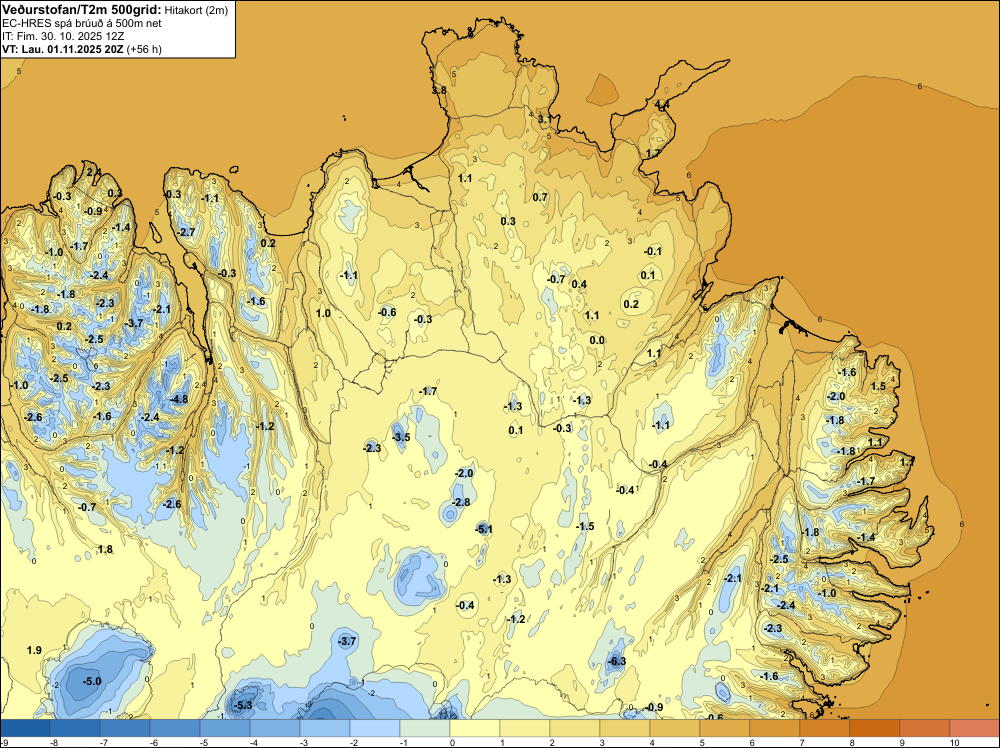1000x748 pixels.
Task: Click the -6.3 temperature reading
Action: 617,661
